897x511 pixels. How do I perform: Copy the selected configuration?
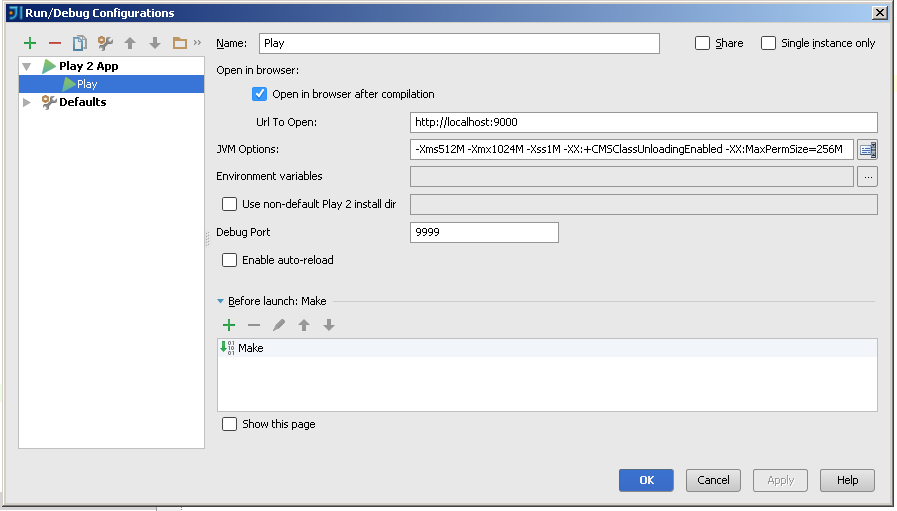[80, 43]
